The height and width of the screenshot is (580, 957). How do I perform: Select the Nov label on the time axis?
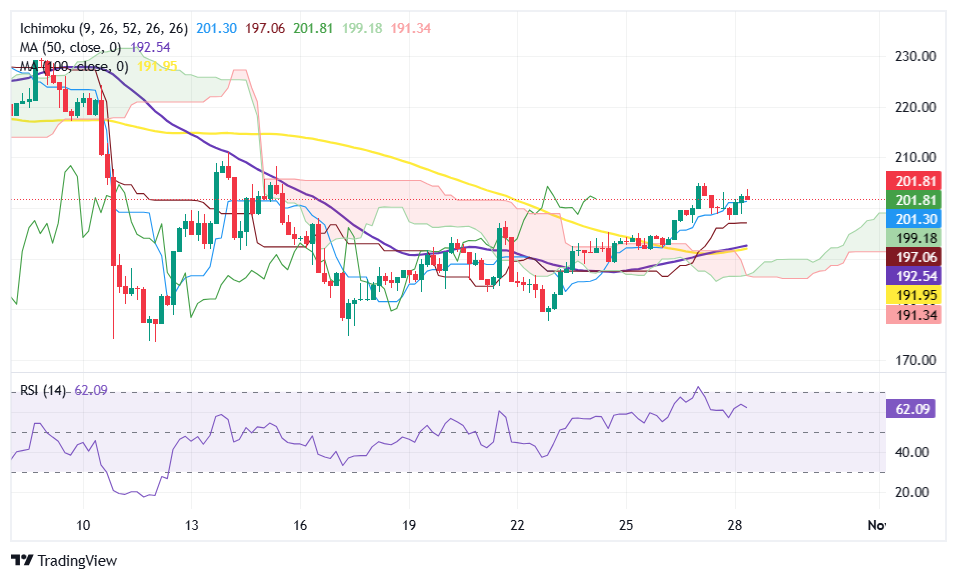pyautogui.click(x=879, y=524)
